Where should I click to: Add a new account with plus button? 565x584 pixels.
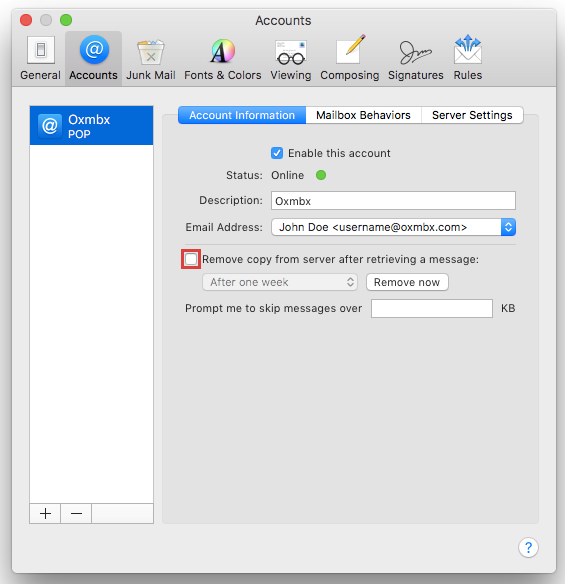(x=45, y=514)
